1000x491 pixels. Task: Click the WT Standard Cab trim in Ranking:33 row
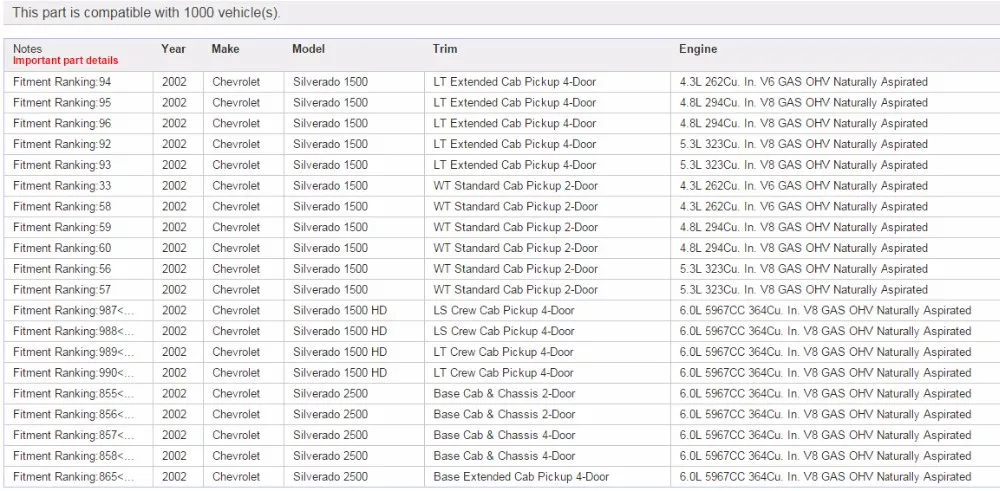point(547,186)
